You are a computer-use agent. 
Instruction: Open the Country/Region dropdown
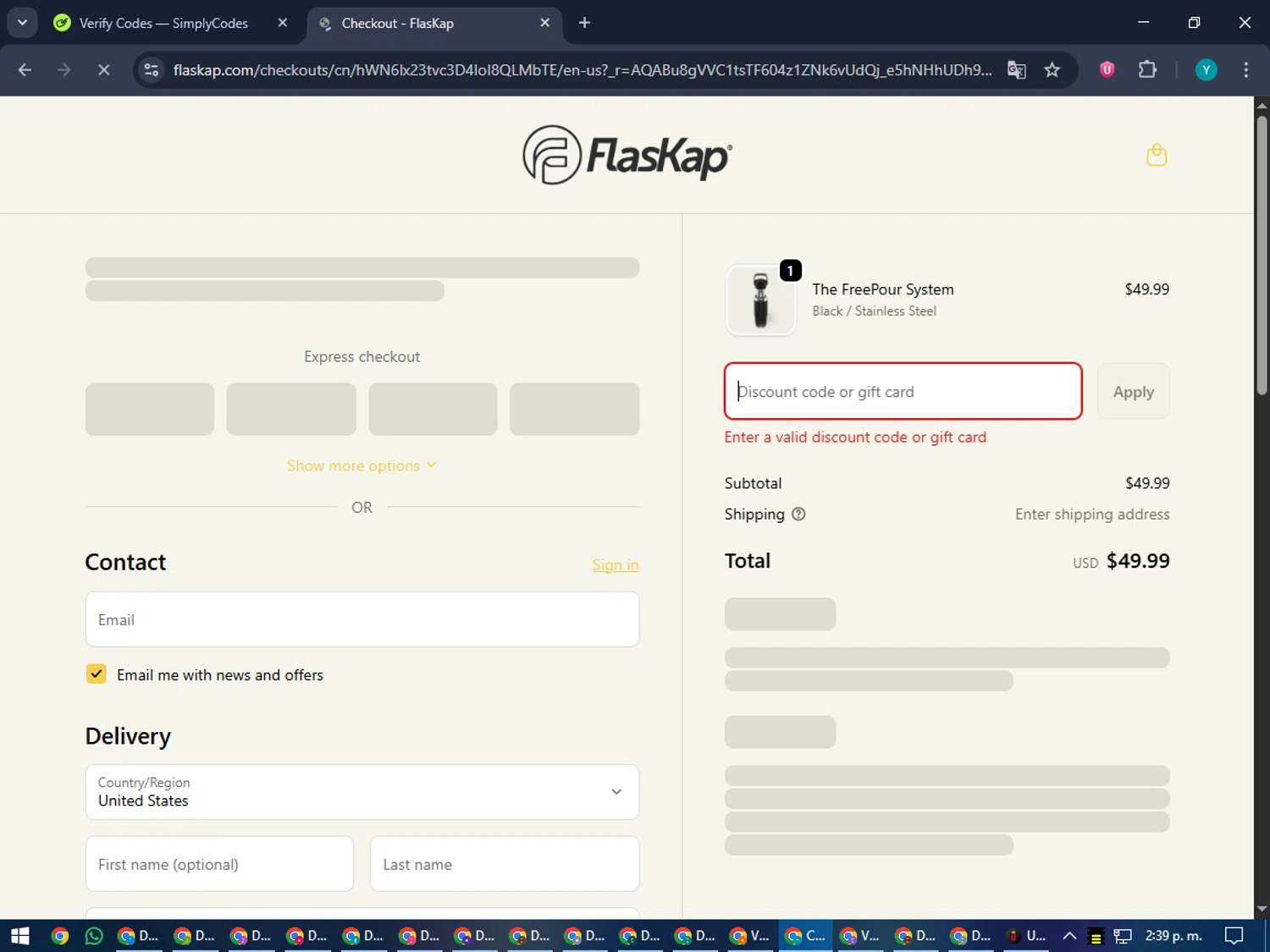point(362,792)
